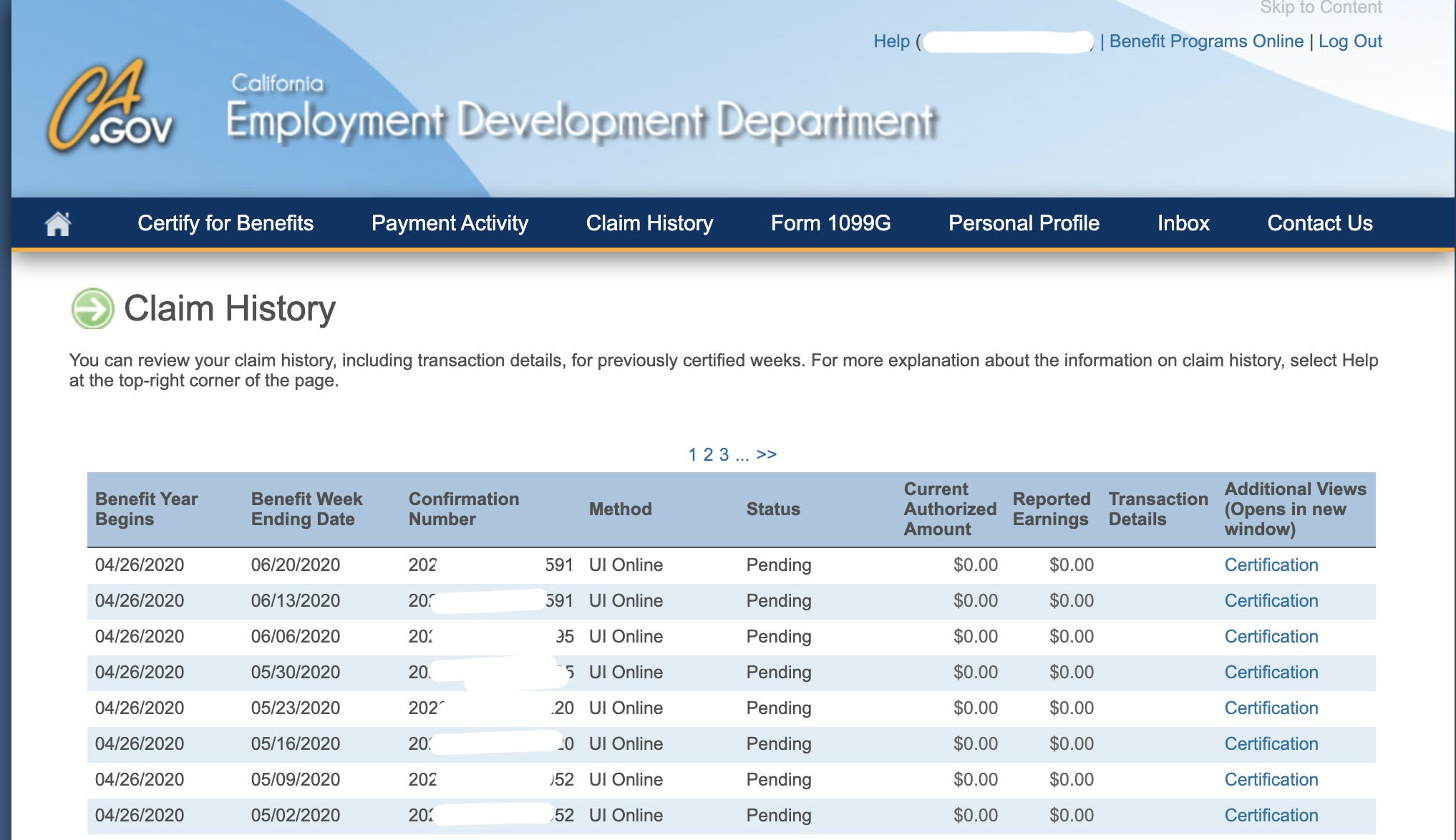Click Benefit Week Ending Date column header
The height and width of the screenshot is (840, 1456).
pos(306,509)
